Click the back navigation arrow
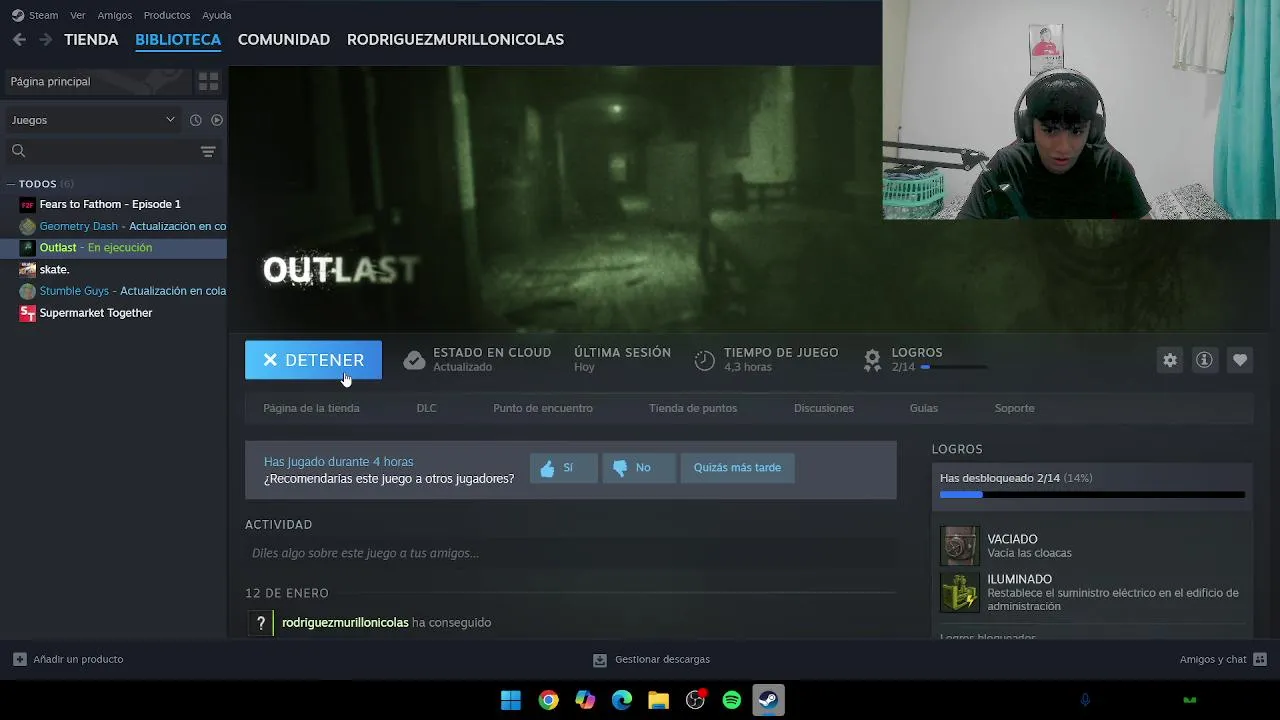The height and width of the screenshot is (720, 1280). pos(19,39)
